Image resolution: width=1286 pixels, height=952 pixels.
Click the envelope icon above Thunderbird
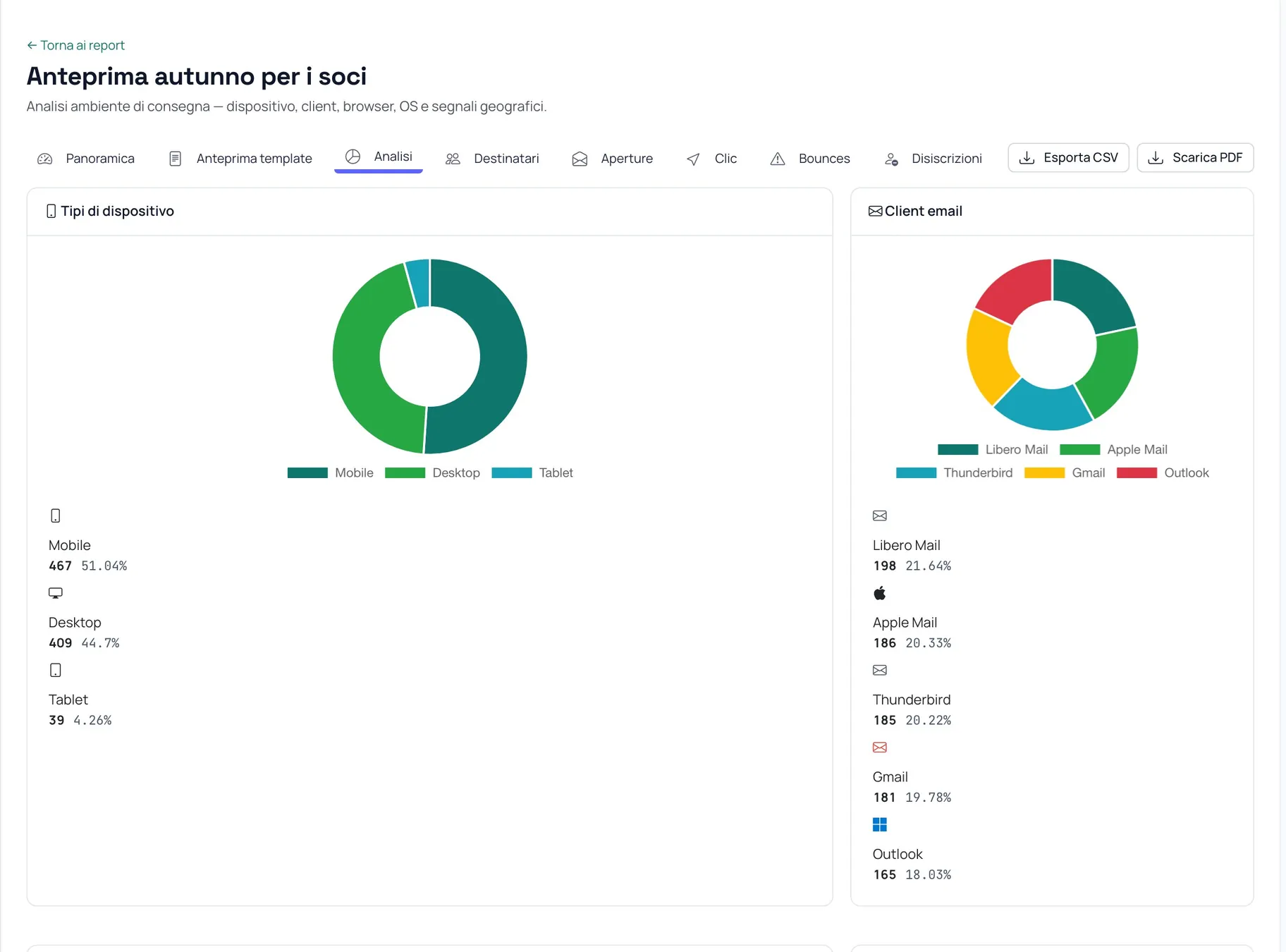pyautogui.click(x=879, y=670)
